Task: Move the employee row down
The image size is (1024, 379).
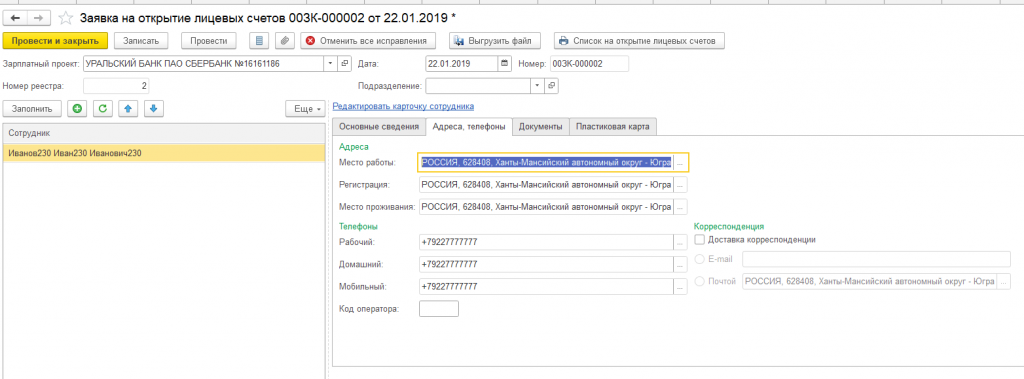Action: [x=153, y=109]
